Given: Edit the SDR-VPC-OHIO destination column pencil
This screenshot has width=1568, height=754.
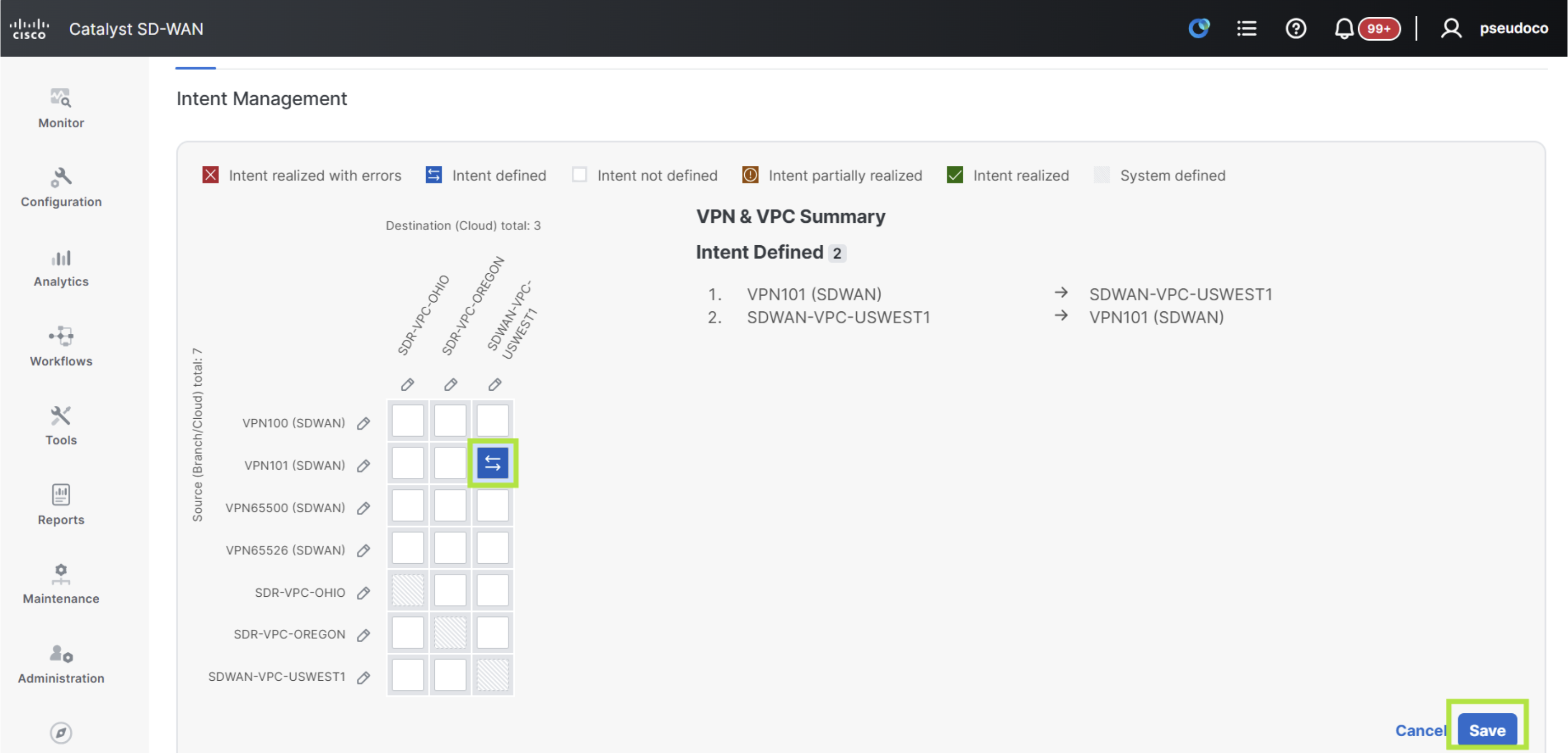Looking at the screenshot, I should tap(407, 385).
